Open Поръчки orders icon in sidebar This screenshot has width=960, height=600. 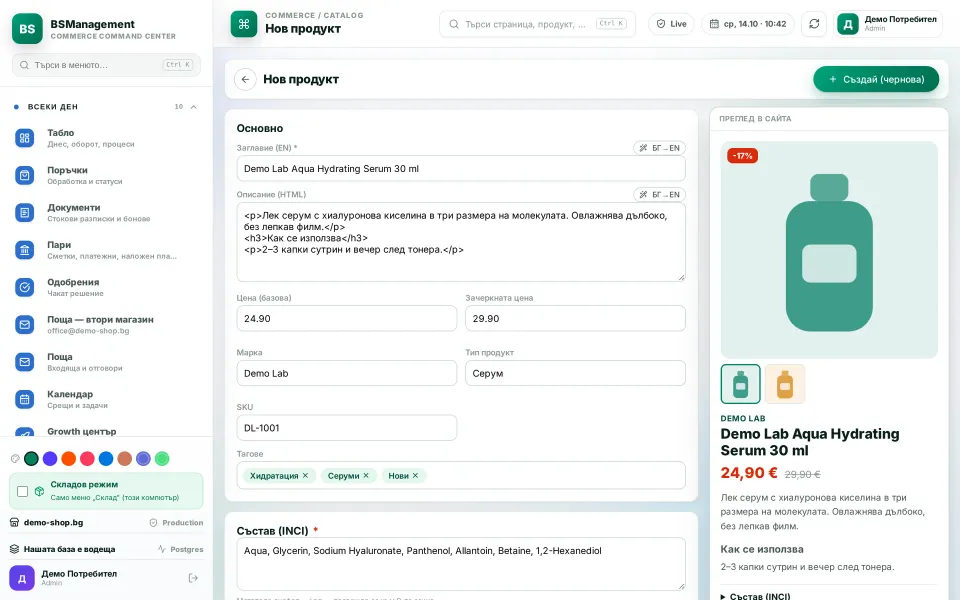point(24,175)
